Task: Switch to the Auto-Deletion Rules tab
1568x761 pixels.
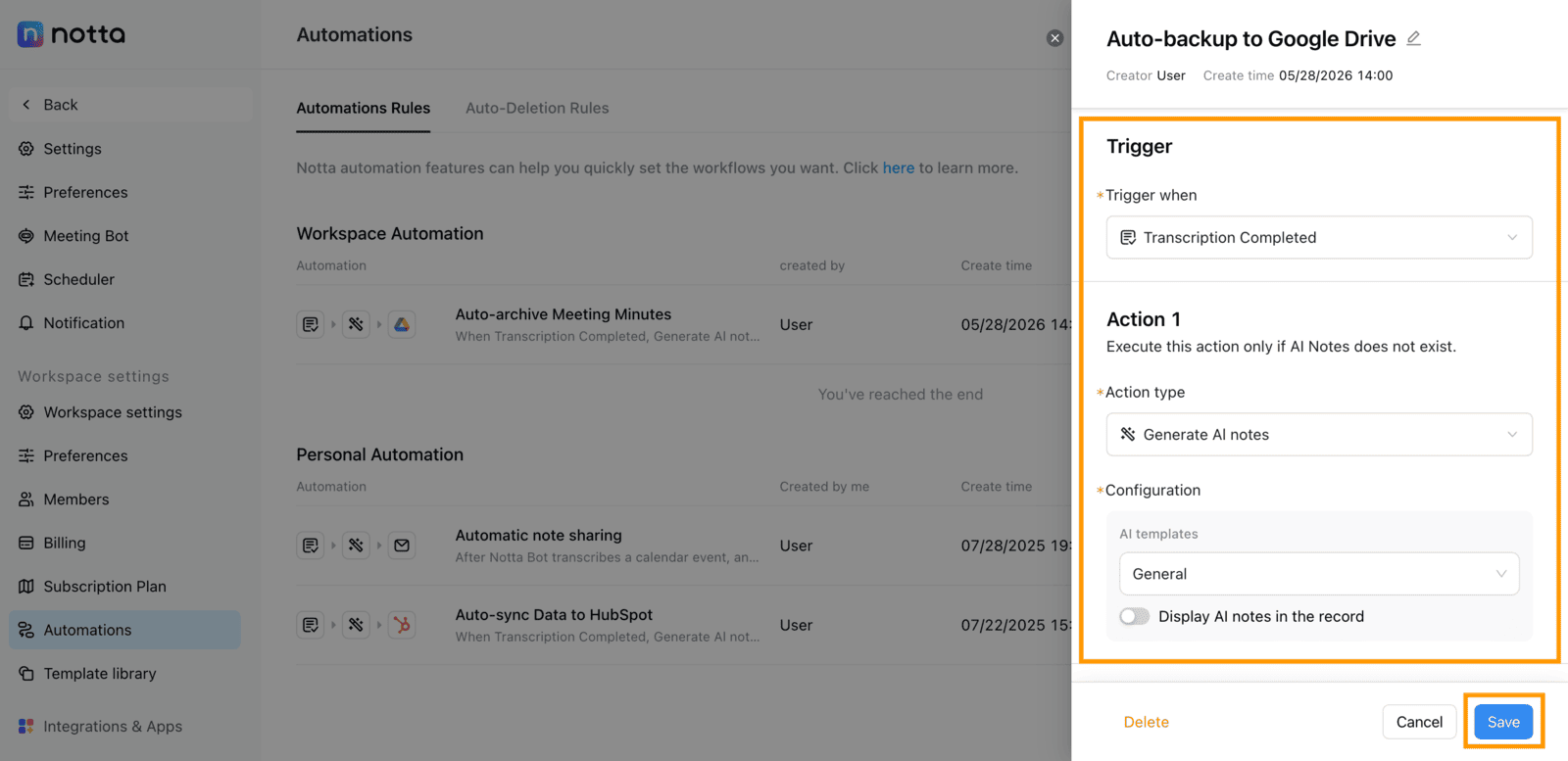Action: point(537,108)
